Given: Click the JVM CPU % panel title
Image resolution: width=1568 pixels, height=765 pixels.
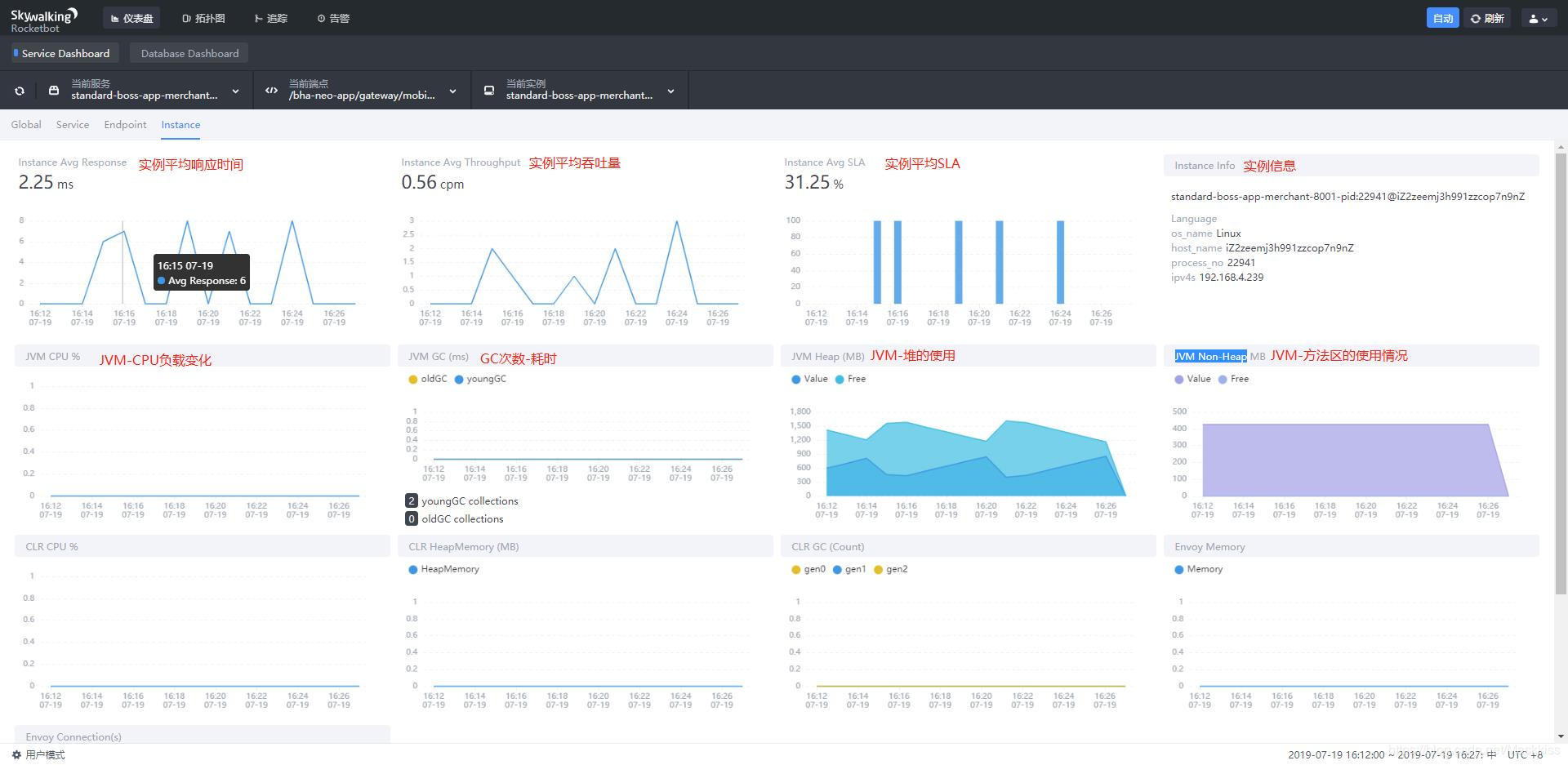Looking at the screenshot, I should (x=52, y=356).
